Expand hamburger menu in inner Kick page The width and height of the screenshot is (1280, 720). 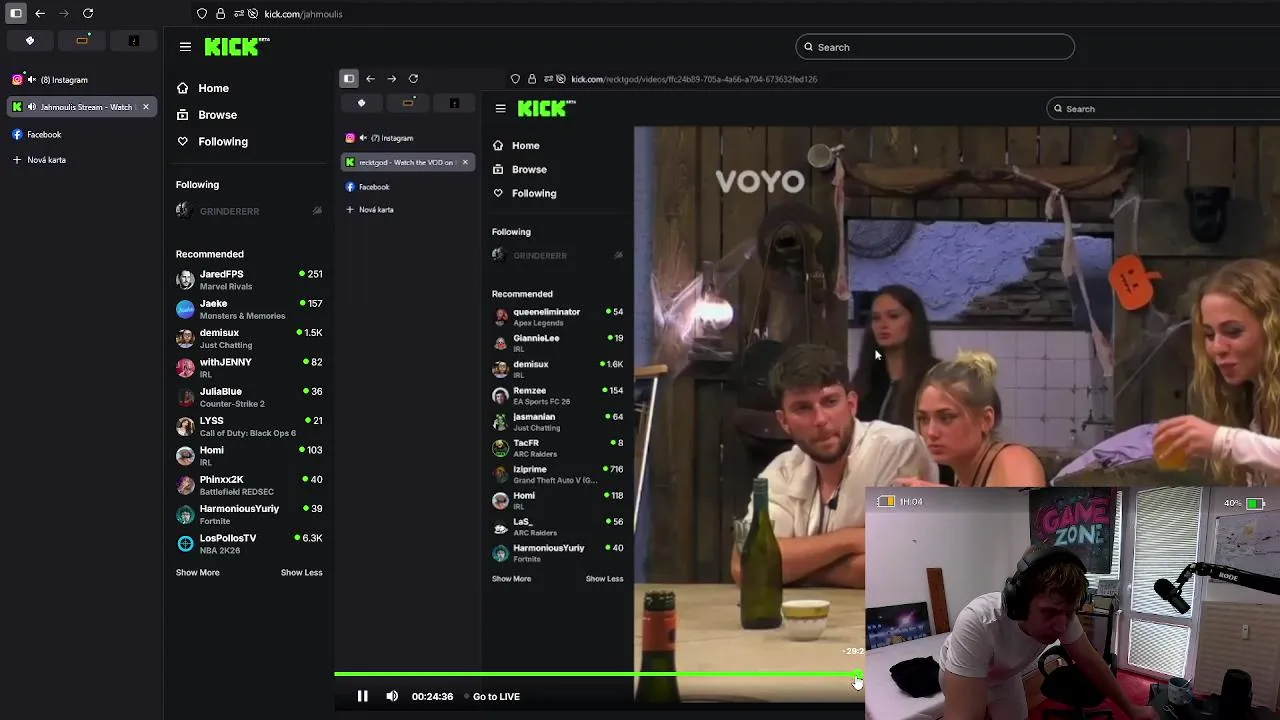coord(500,108)
